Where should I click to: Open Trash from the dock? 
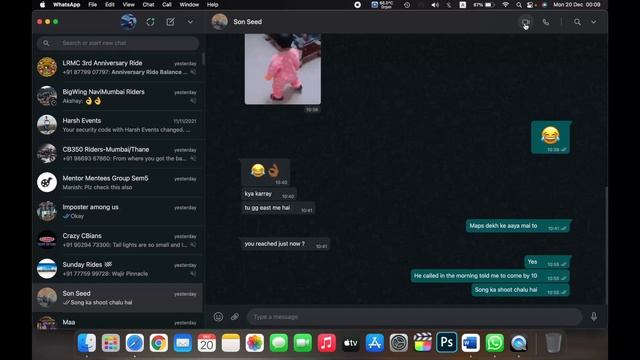point(553,343)
